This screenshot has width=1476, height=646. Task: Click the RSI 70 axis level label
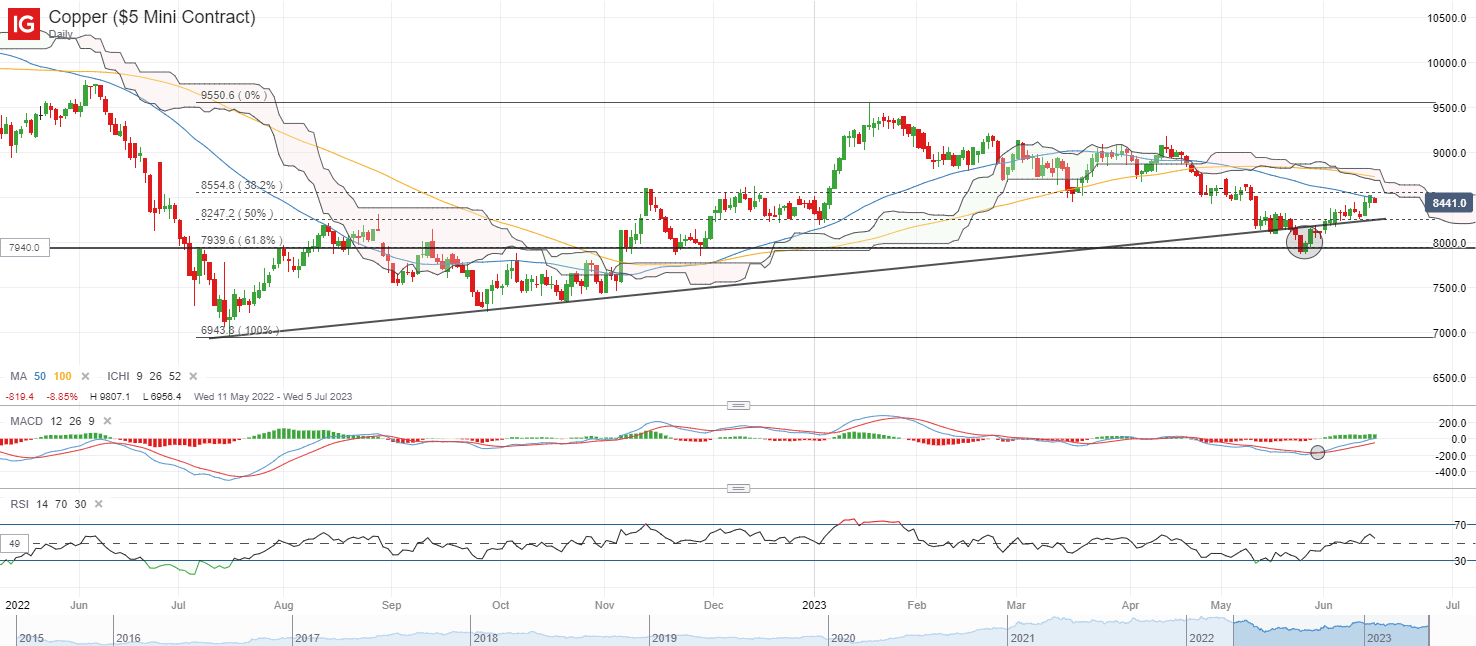(1459, 524)
